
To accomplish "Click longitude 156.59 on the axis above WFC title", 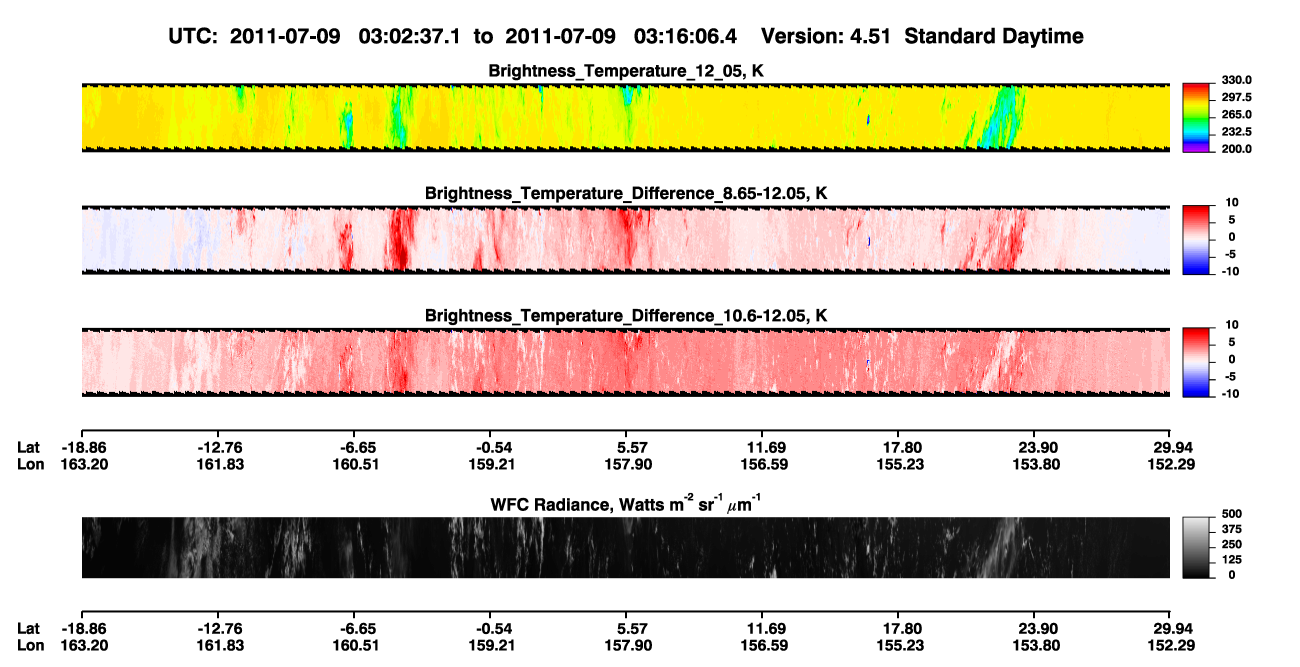I will pyautogui.click(x=763, y=463).
